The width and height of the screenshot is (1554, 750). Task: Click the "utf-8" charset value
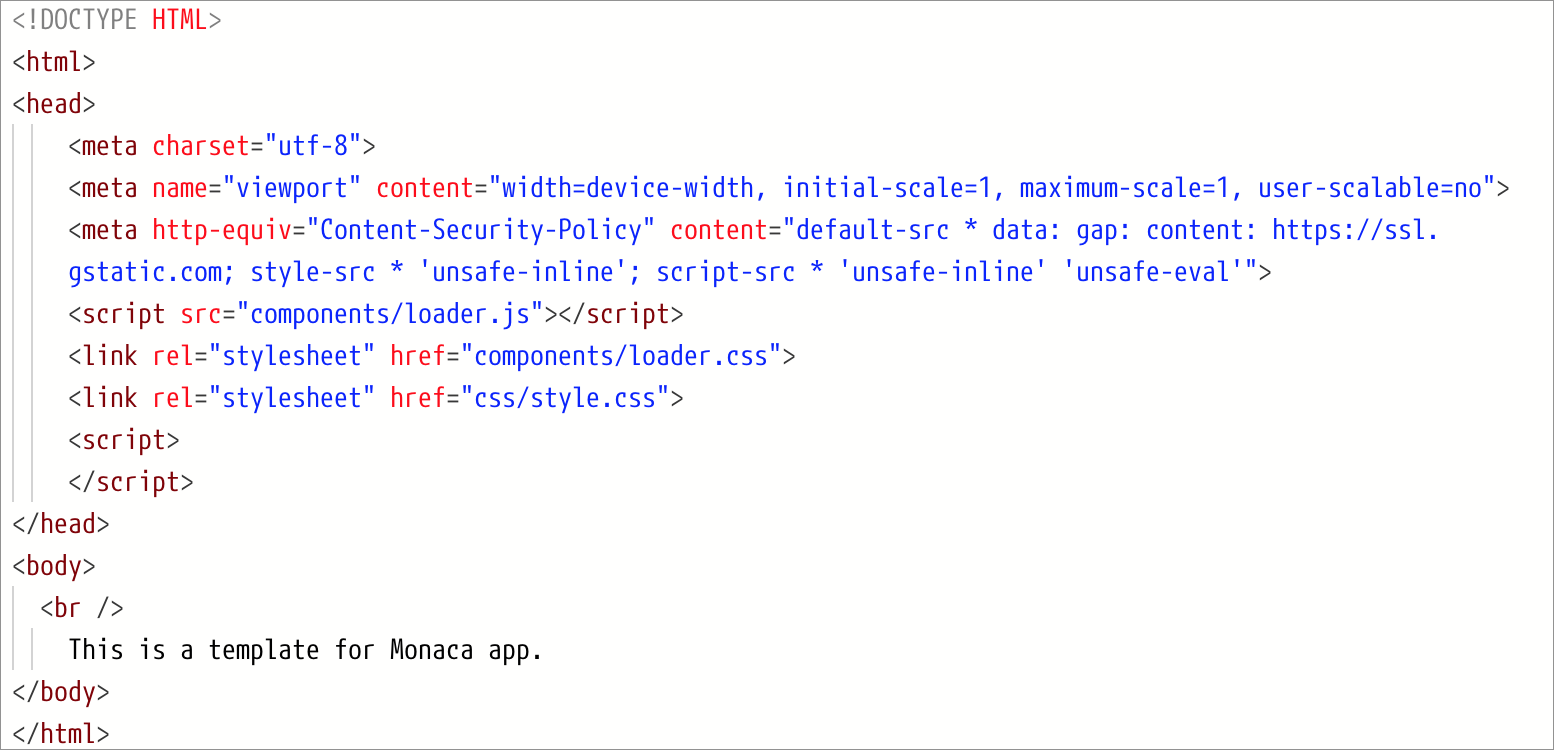[312, 146]
